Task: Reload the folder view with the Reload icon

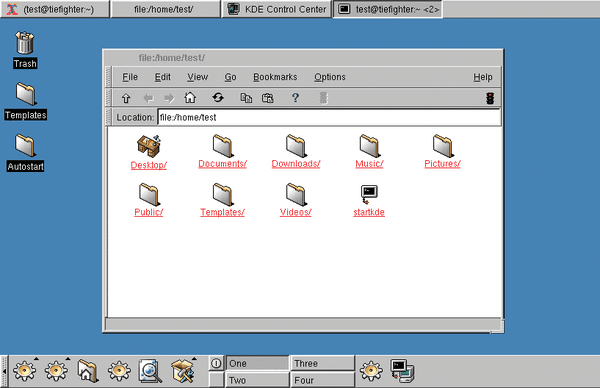Action: (x=218, y=98)
